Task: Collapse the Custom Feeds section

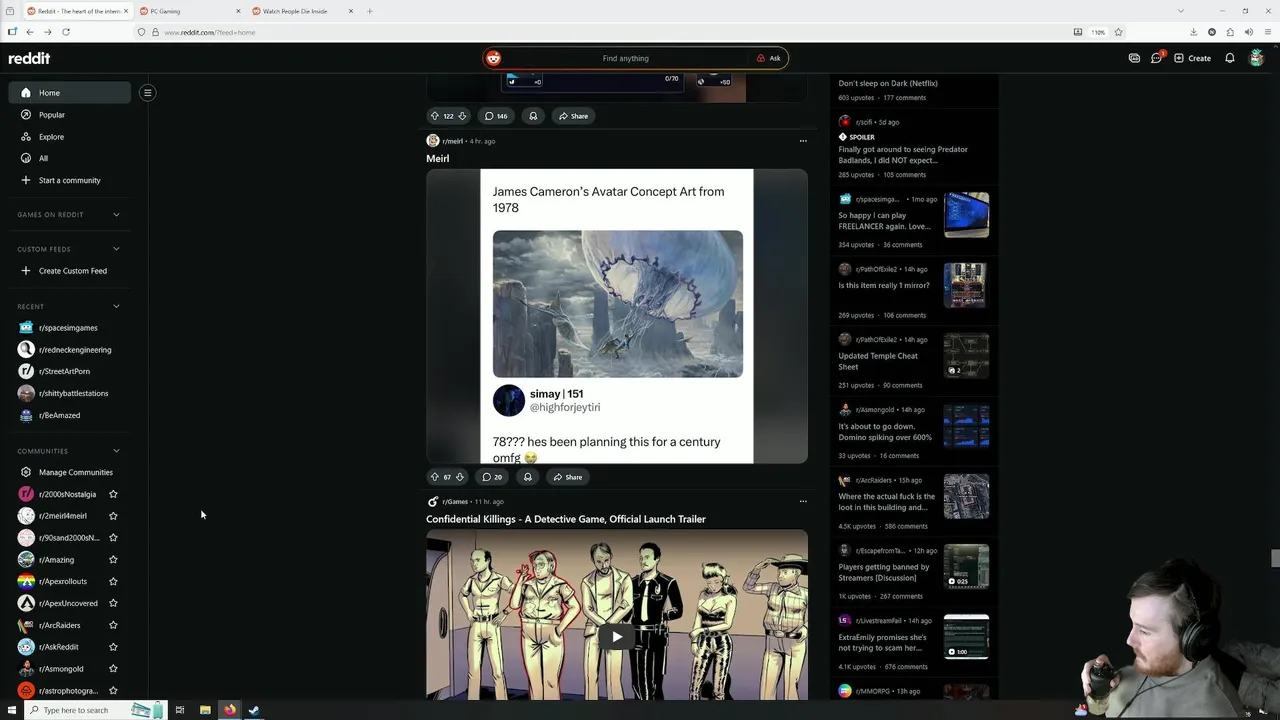Action: tap(116, 249)
